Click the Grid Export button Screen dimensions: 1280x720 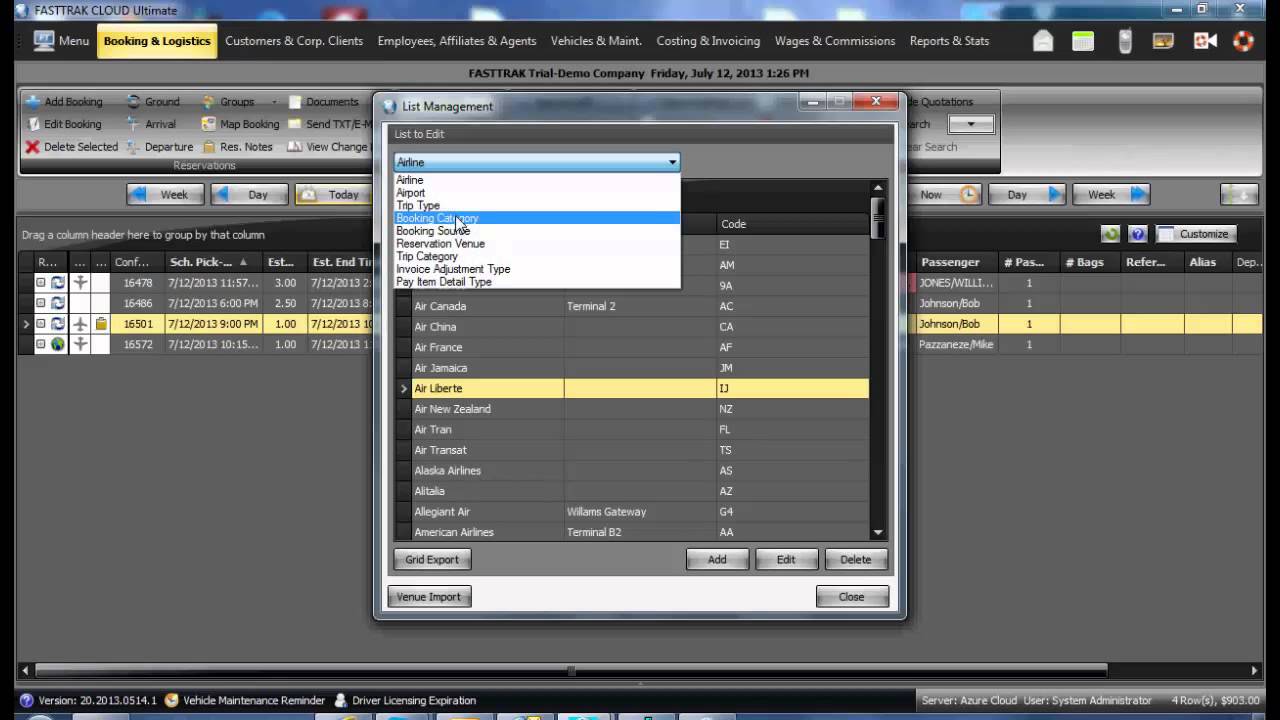click(x=432, y=560)
